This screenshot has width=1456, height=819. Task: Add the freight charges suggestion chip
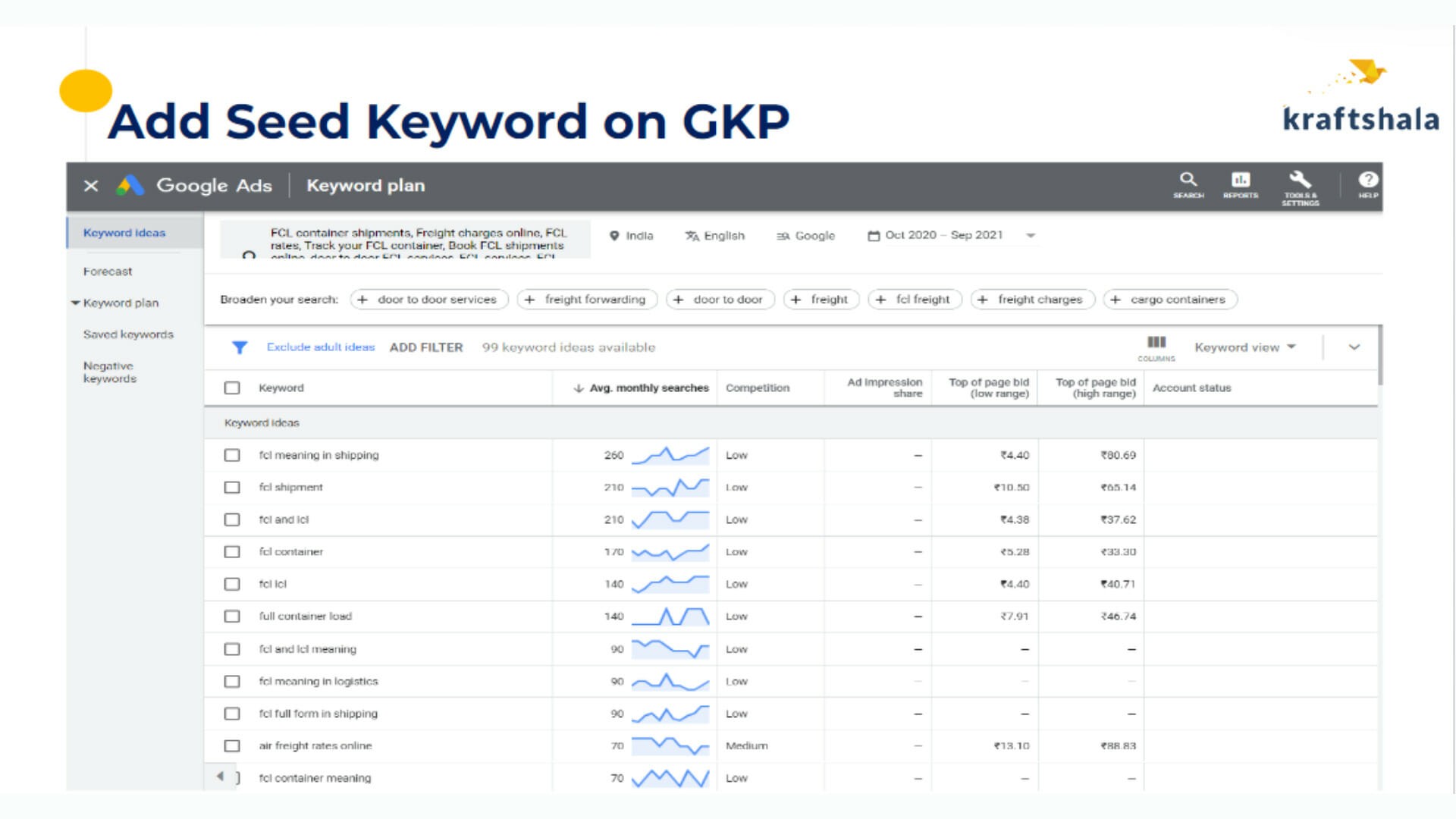1033,300
